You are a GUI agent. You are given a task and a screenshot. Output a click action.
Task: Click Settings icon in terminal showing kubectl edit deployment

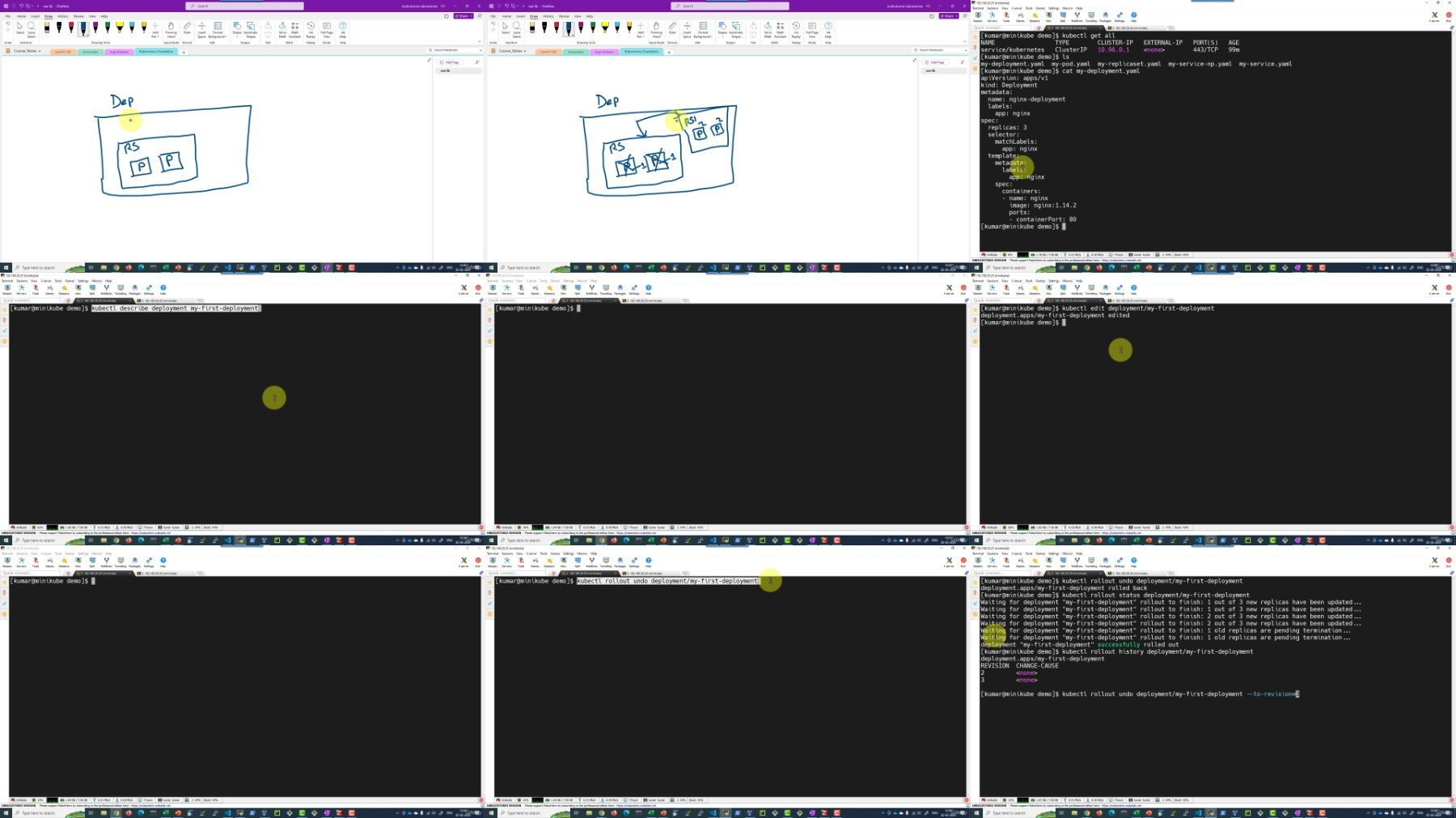click(1120, 289)
